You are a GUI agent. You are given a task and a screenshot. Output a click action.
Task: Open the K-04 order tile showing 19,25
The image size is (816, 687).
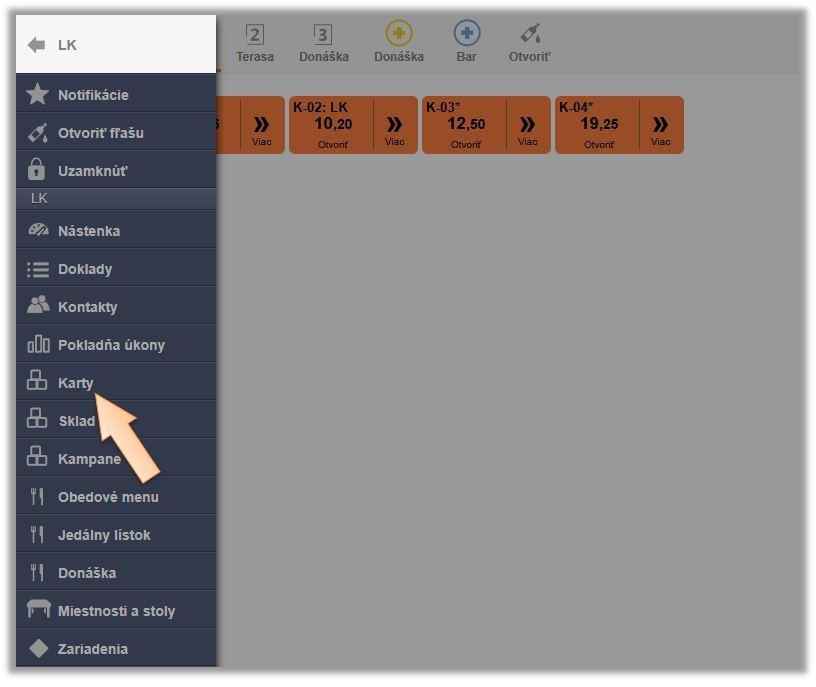[x=598, y=125]
